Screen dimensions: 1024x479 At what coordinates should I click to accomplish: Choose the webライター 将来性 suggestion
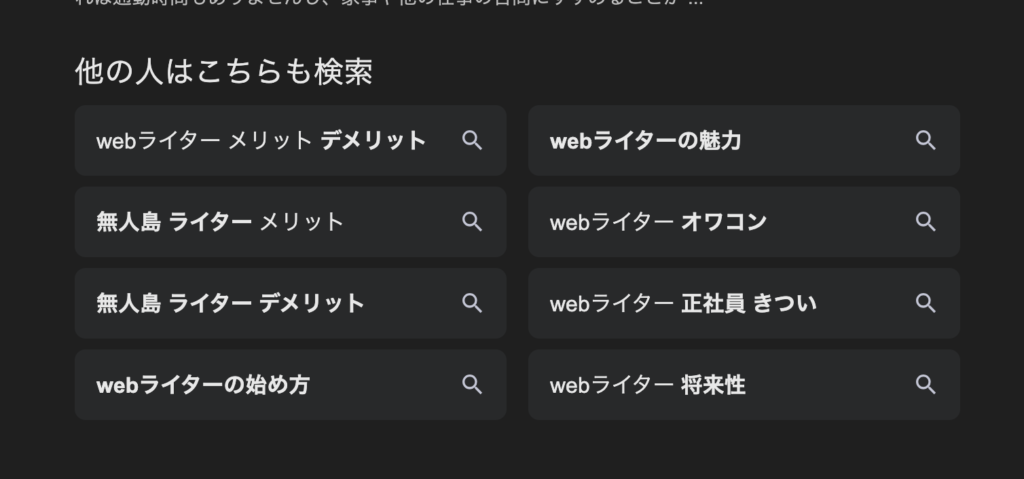click(x=744, y=385)
